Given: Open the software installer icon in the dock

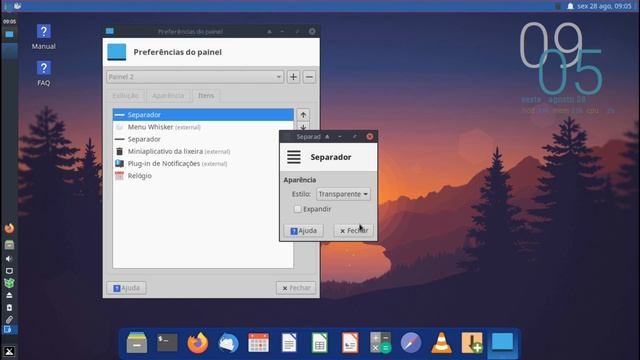Looking at the screenshot, I should pyautogui.click(x=472, y=342).
